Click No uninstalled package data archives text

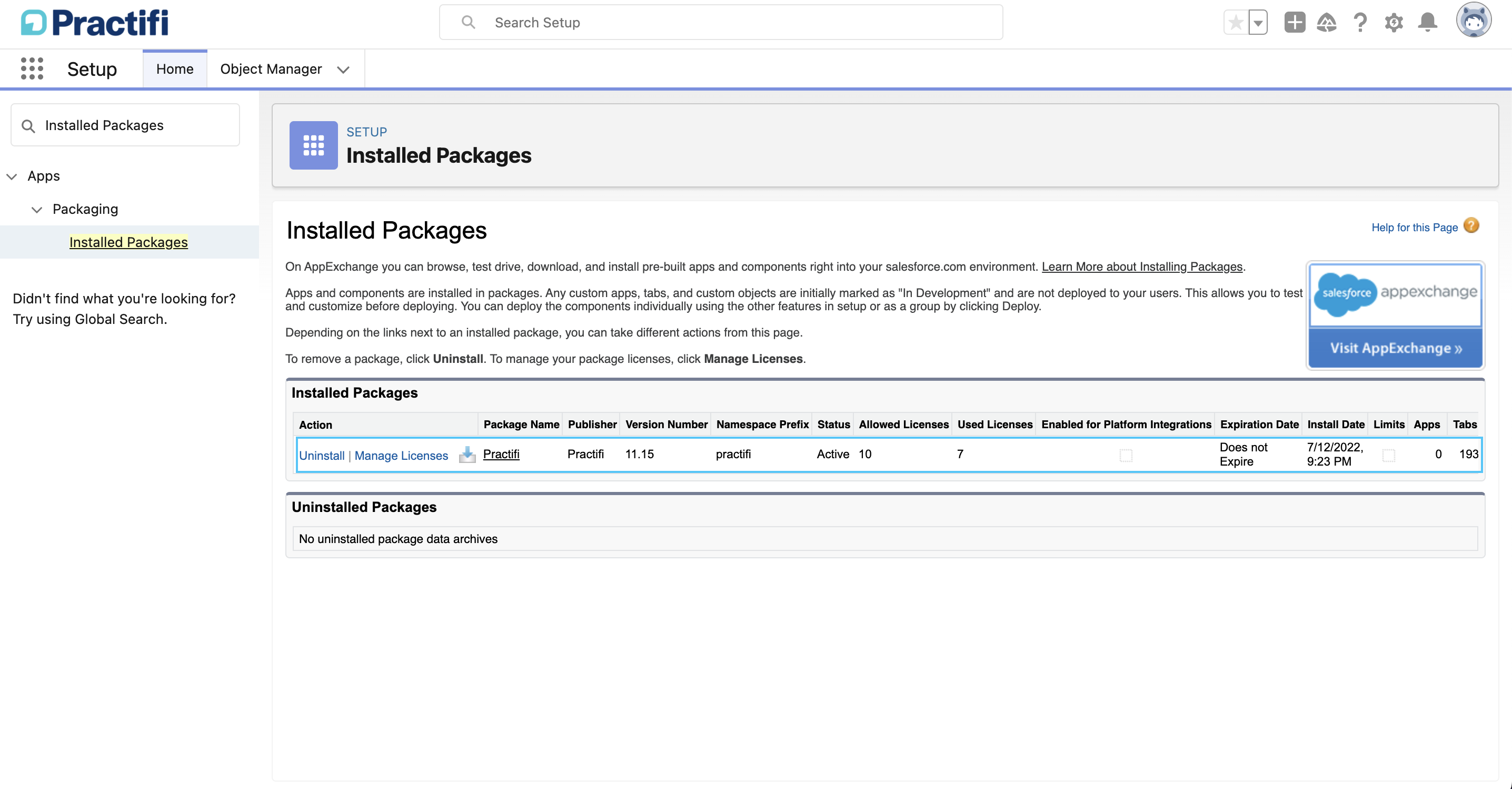tap(398, 539)
